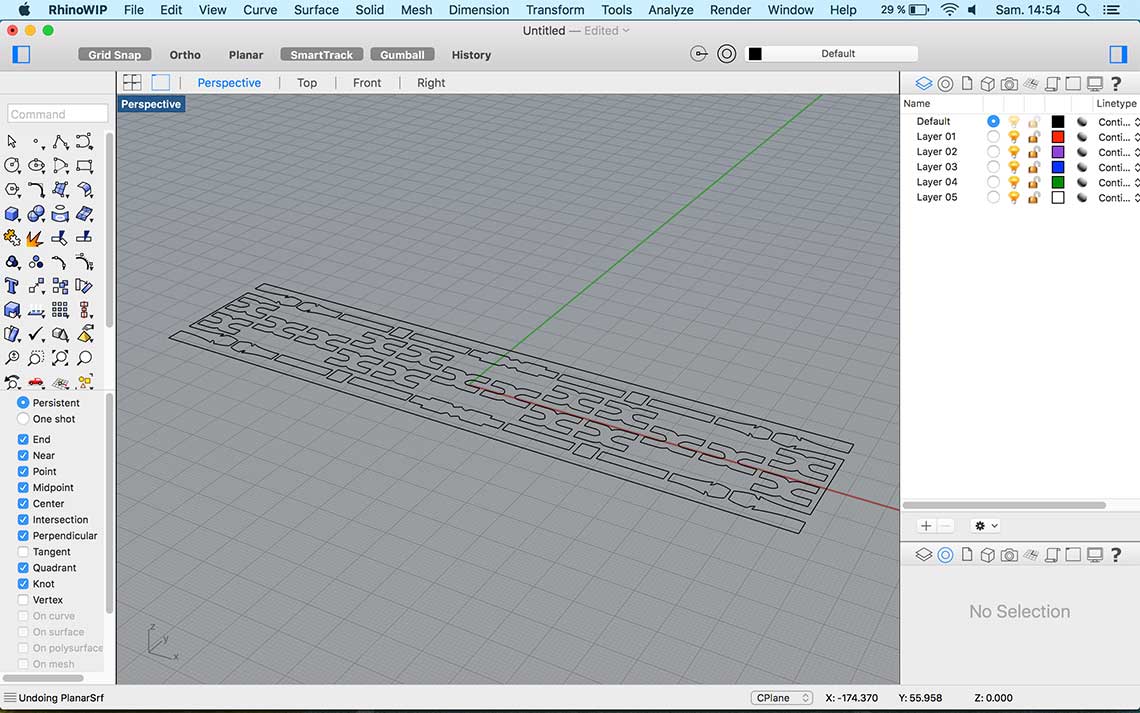This screenshot has width=1140, height=713.
Task: Enable History recording
Action: 471,55
